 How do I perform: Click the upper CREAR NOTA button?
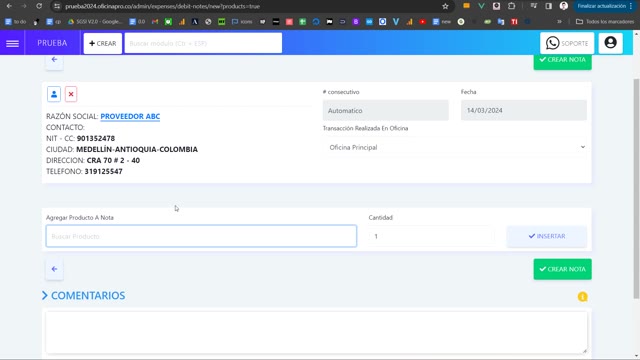(562, 61)
